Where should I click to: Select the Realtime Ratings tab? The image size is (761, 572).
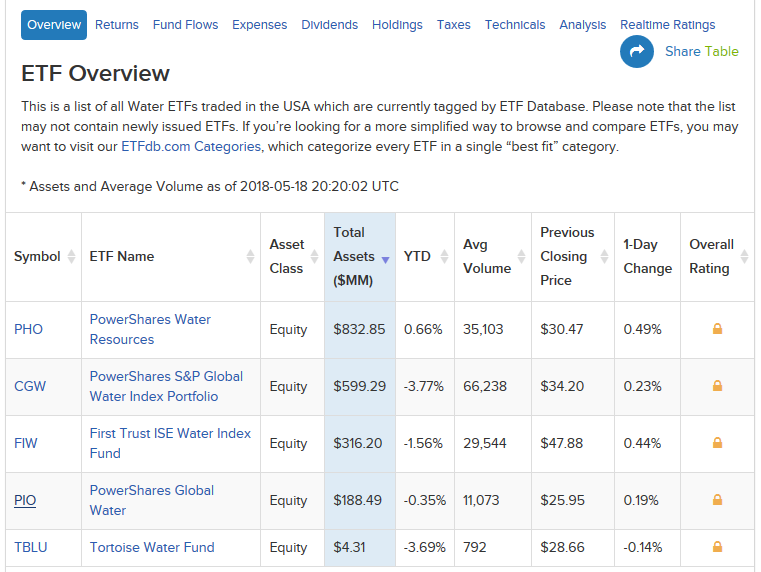click(x=667, y=25)
